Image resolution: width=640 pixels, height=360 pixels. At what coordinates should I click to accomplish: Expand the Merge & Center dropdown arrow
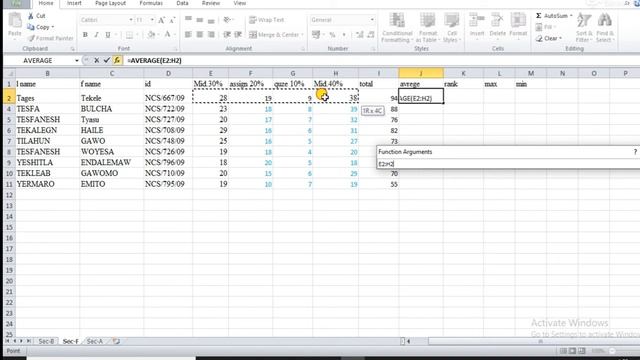(x=302, y=35)
